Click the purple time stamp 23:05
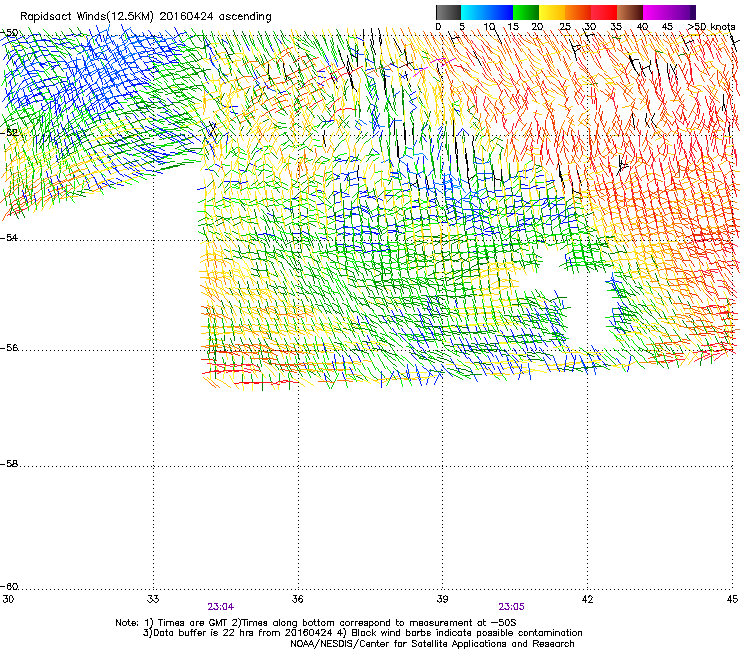The height and width of the screenshot is (650, 740). pyautogui.click(x=511, y=607)
